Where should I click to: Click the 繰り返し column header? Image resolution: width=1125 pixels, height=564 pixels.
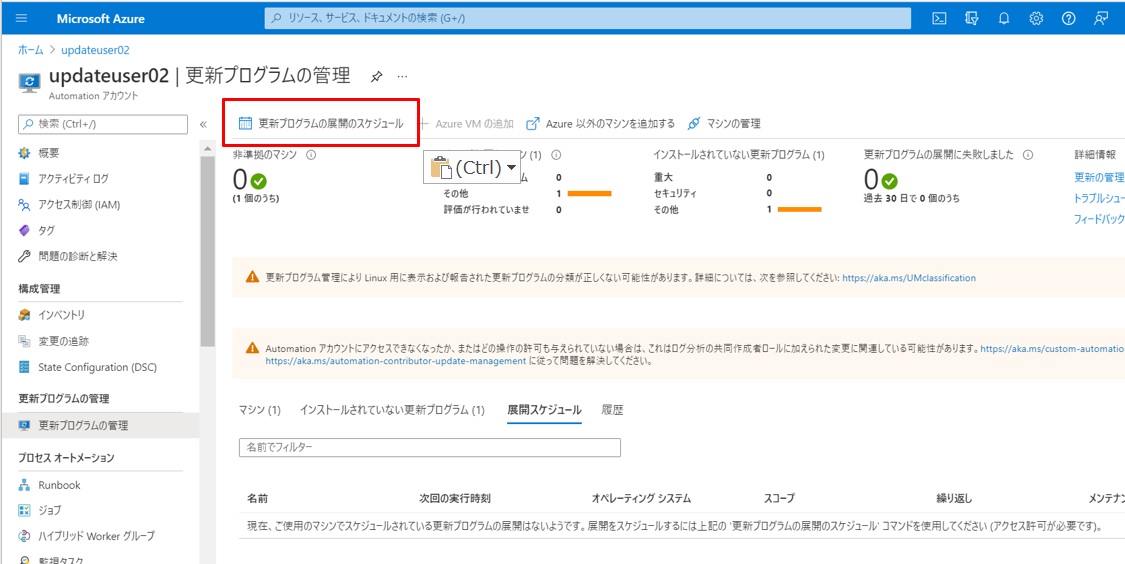tap(954, 498)
